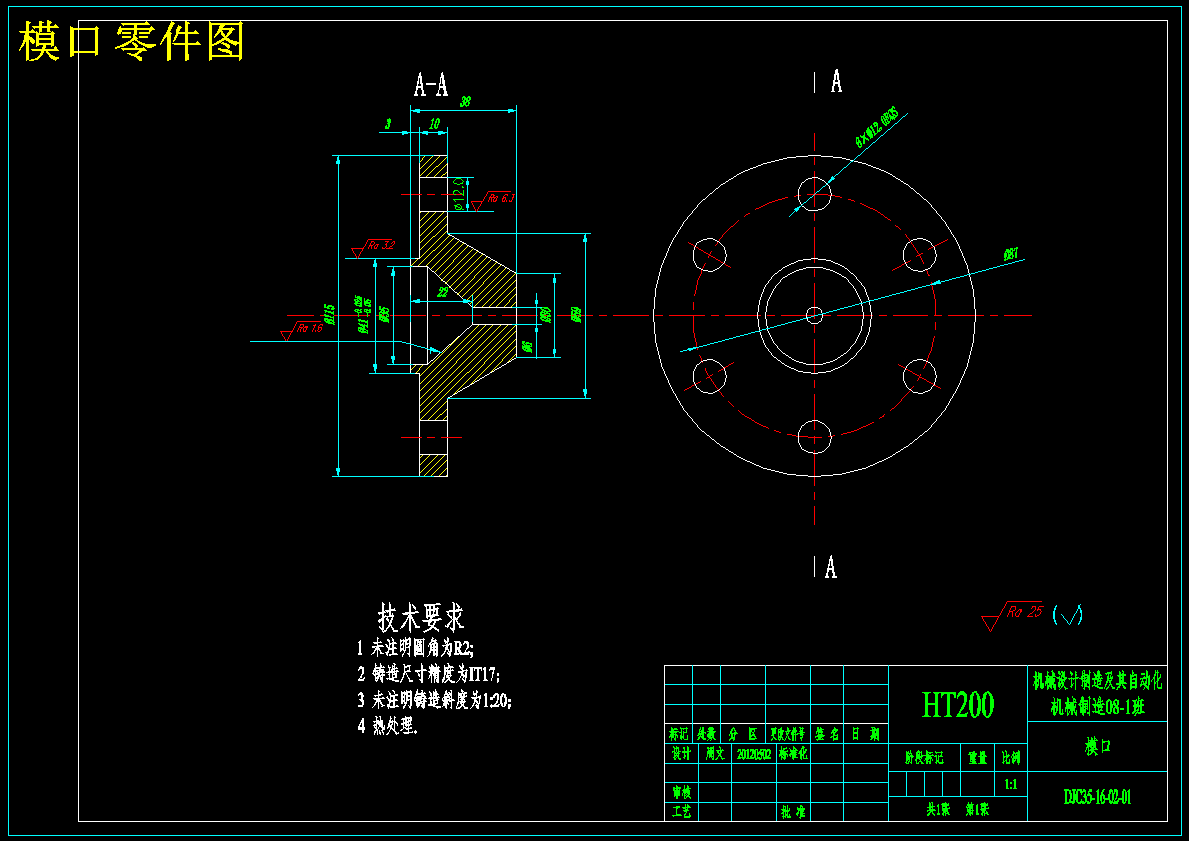Select the "10" dimension text
The image size is (1189, 841).
(x=434, y=124)
